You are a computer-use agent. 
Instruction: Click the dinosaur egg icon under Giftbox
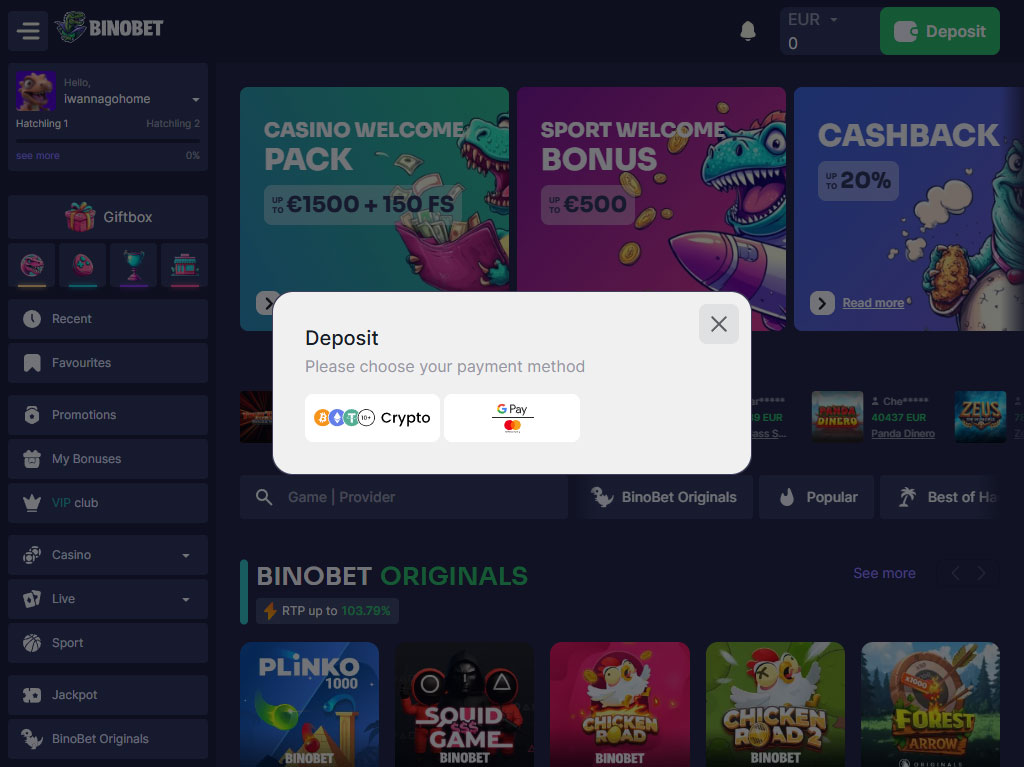tap(82, 265)
